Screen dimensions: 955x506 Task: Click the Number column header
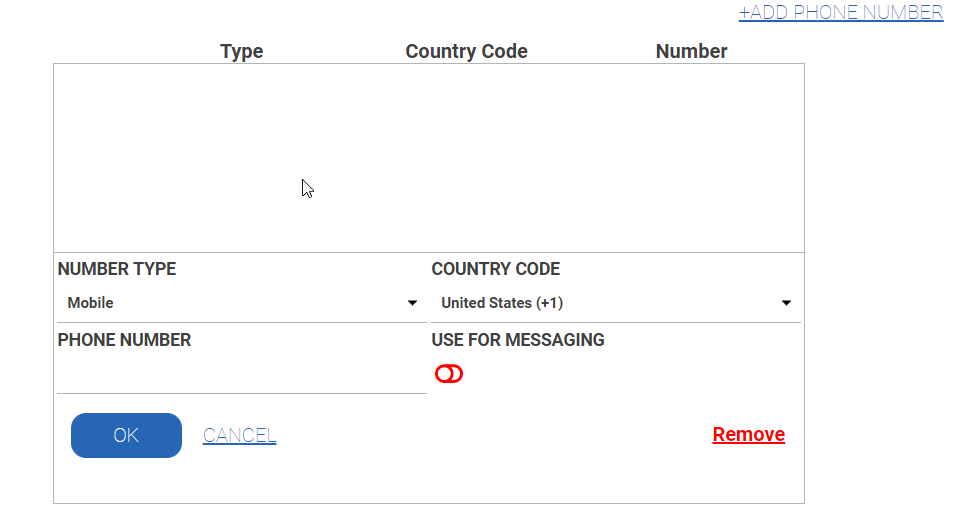[x=691, y=51]
